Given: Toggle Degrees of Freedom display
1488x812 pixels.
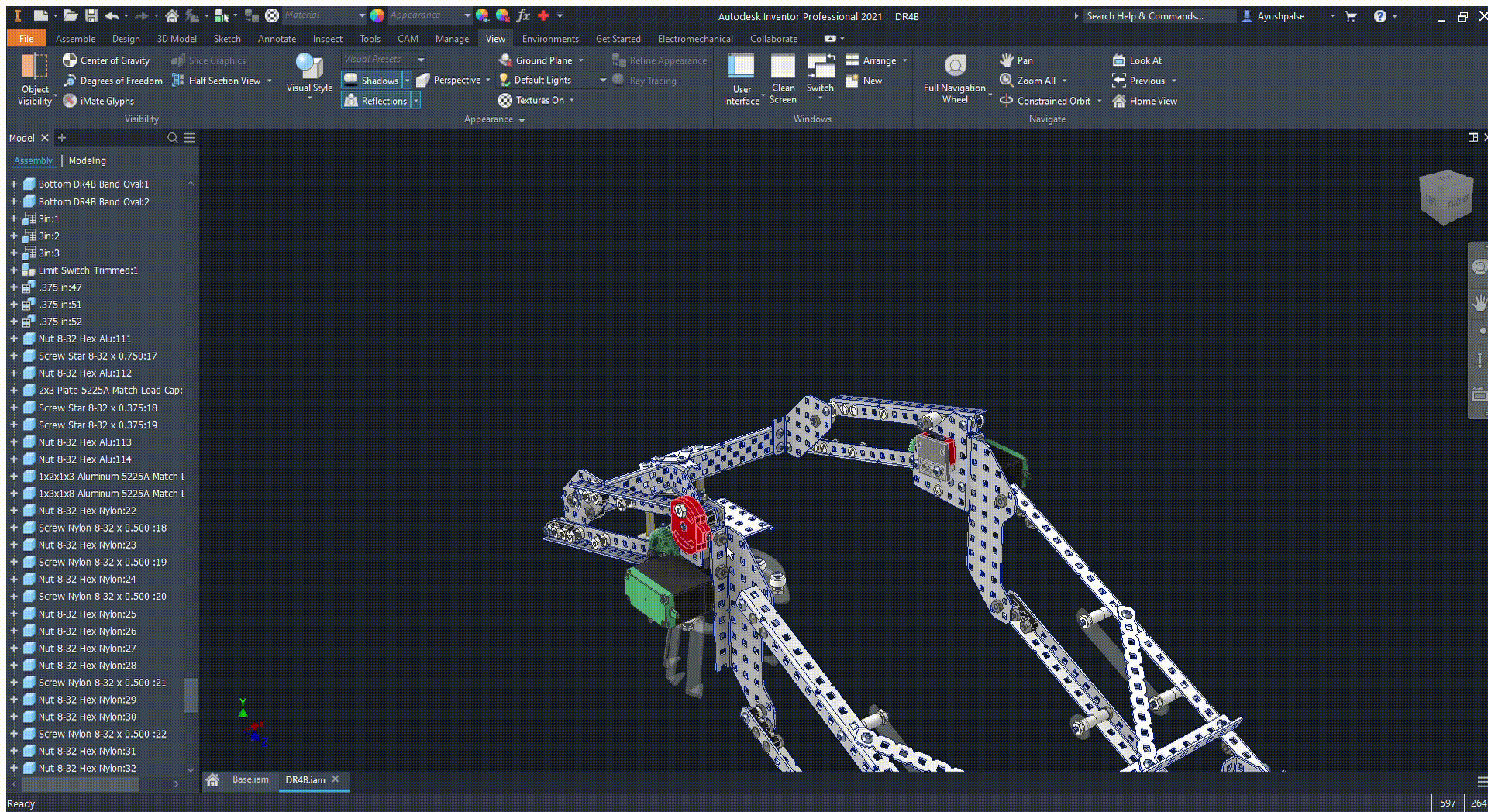Looking at the screenshot, I should [113, 81].
